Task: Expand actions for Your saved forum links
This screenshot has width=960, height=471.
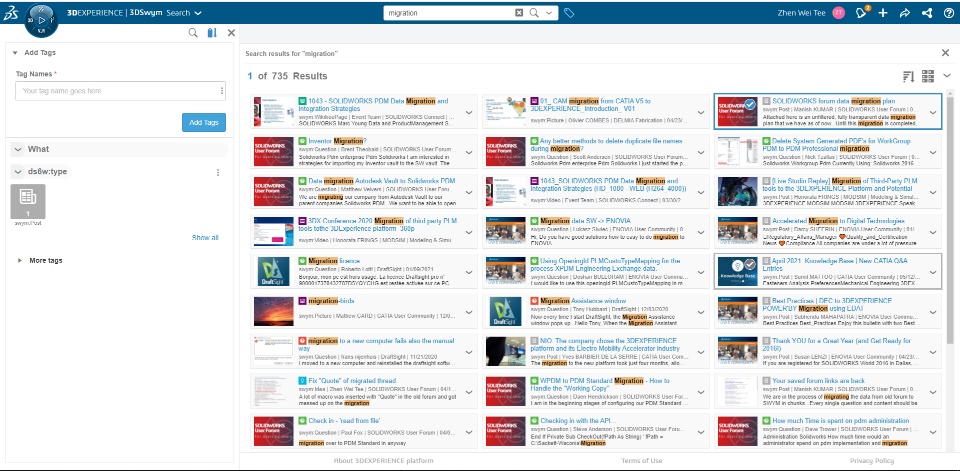Action: pyautogui.click(x=932, y=391)
